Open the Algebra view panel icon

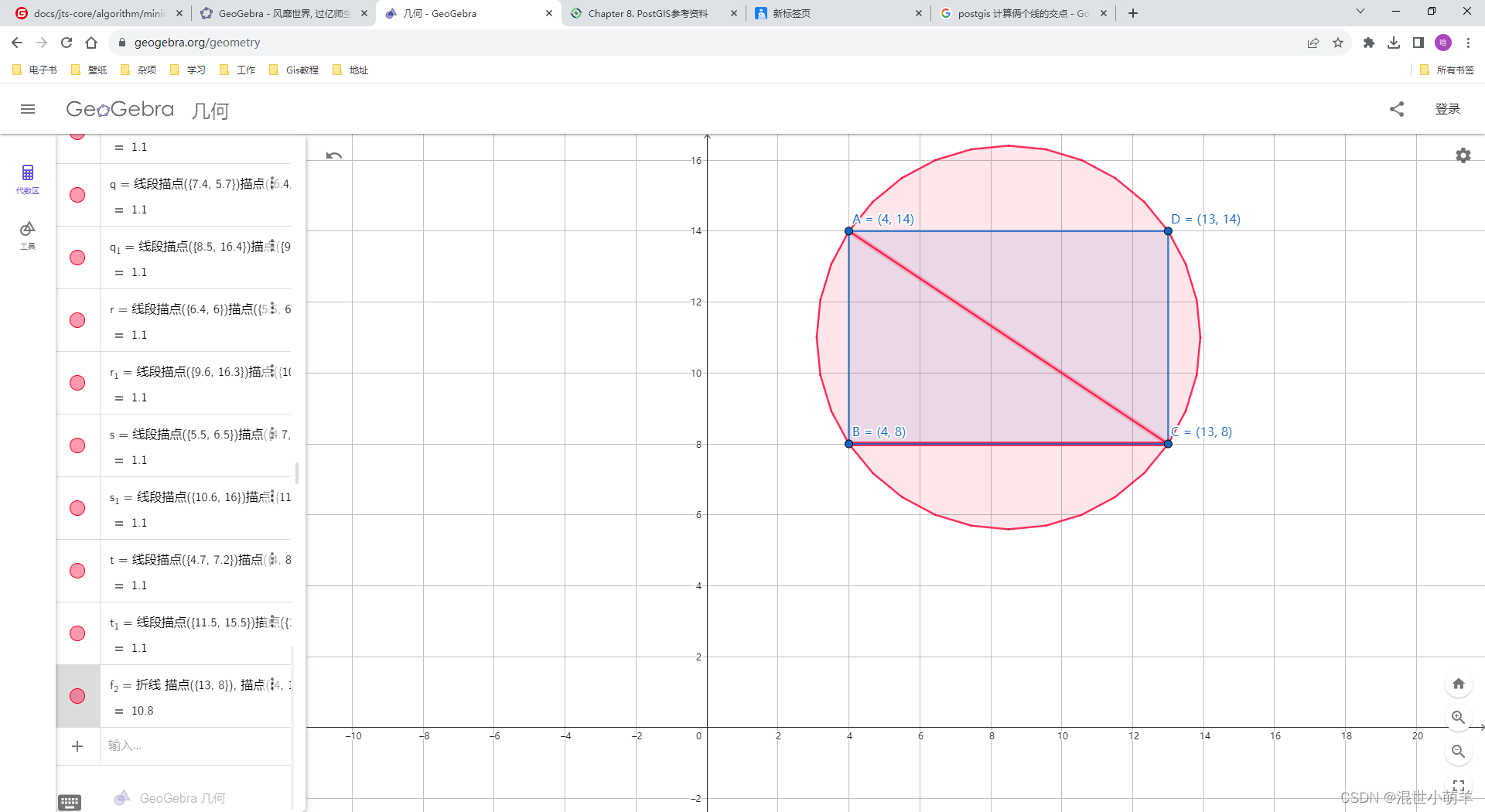click(28, 179)
